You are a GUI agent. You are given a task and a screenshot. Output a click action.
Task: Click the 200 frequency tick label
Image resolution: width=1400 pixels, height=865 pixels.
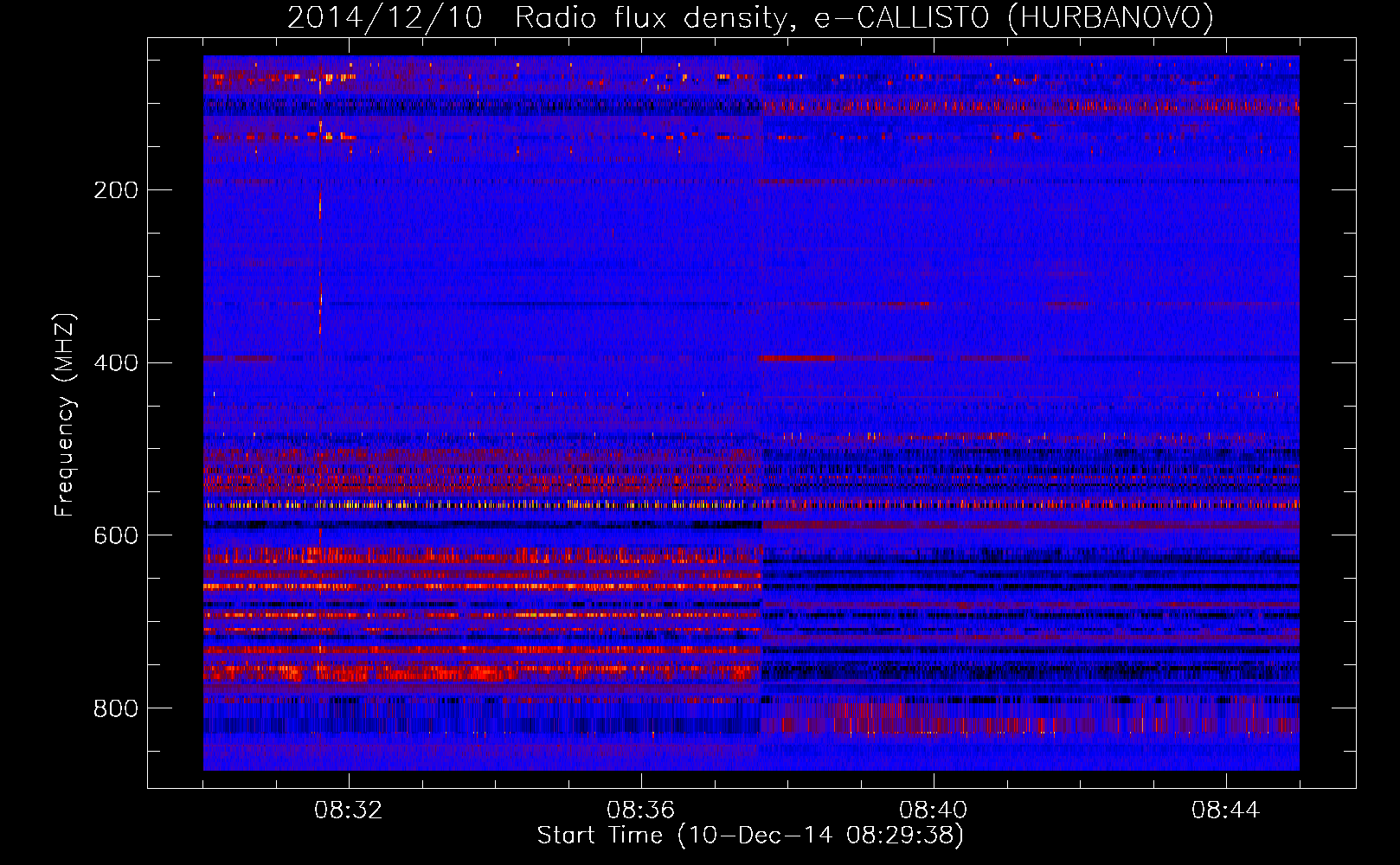pos(116,190)
